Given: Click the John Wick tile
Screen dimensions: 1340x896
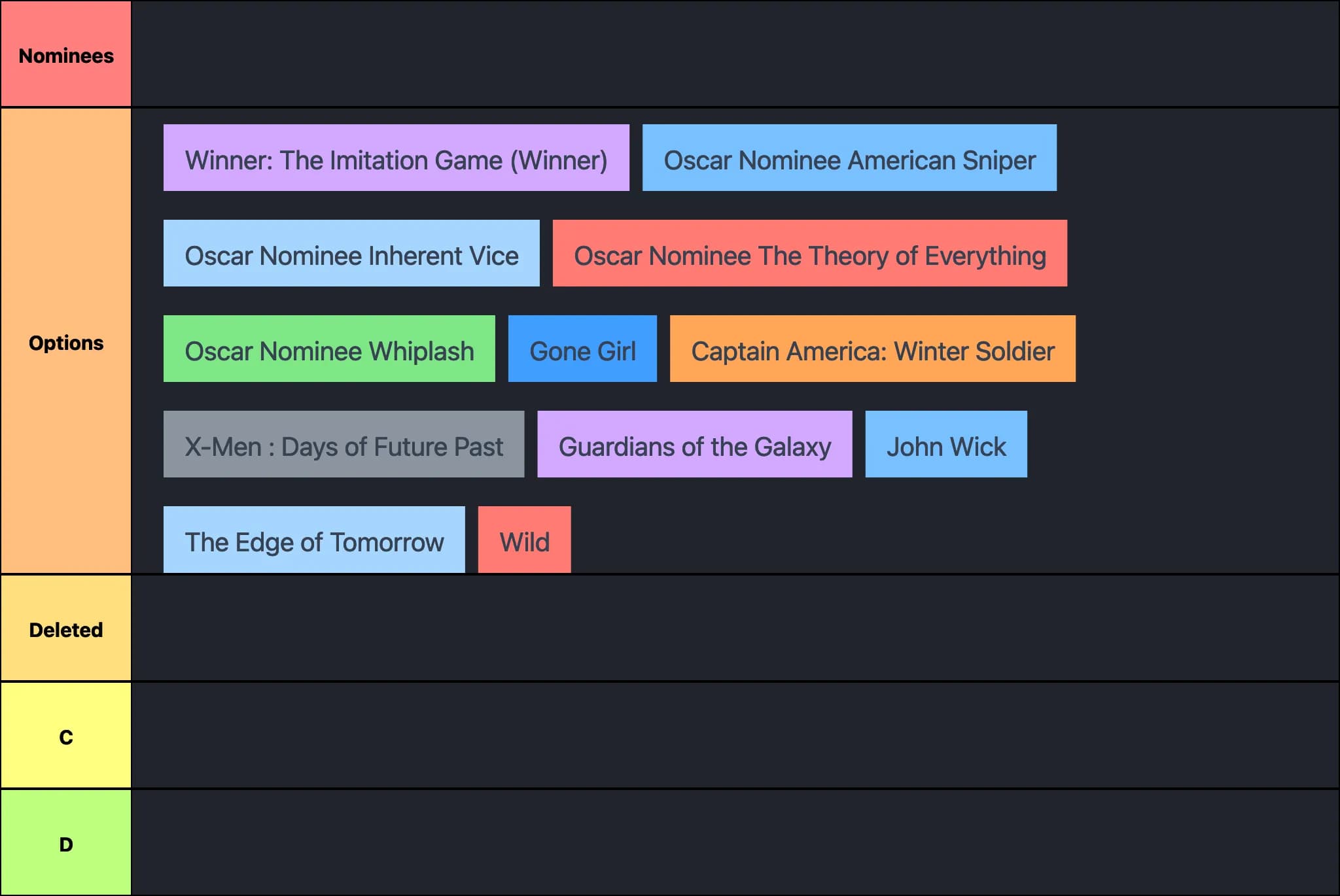Looking at the screenshot, I should (946, 445).
